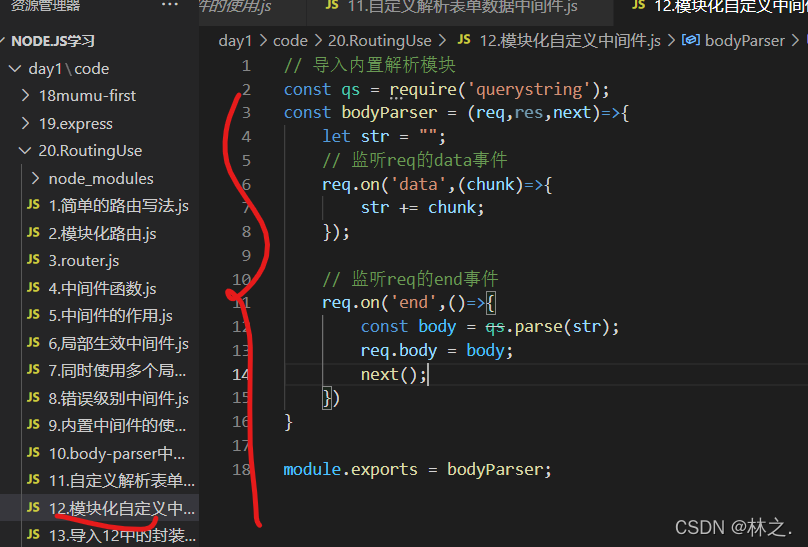
Task: Click req.body on line 13
Action: coord(399,351)
